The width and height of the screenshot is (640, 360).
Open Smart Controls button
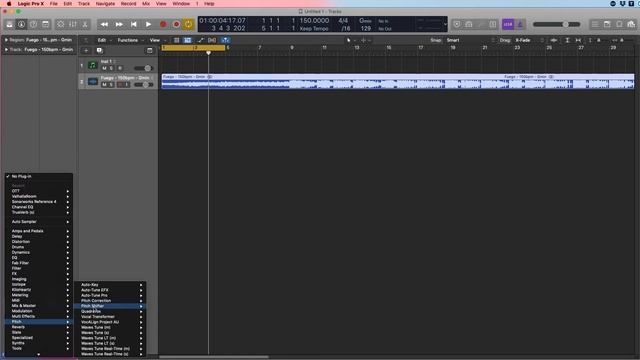point(60,24)
